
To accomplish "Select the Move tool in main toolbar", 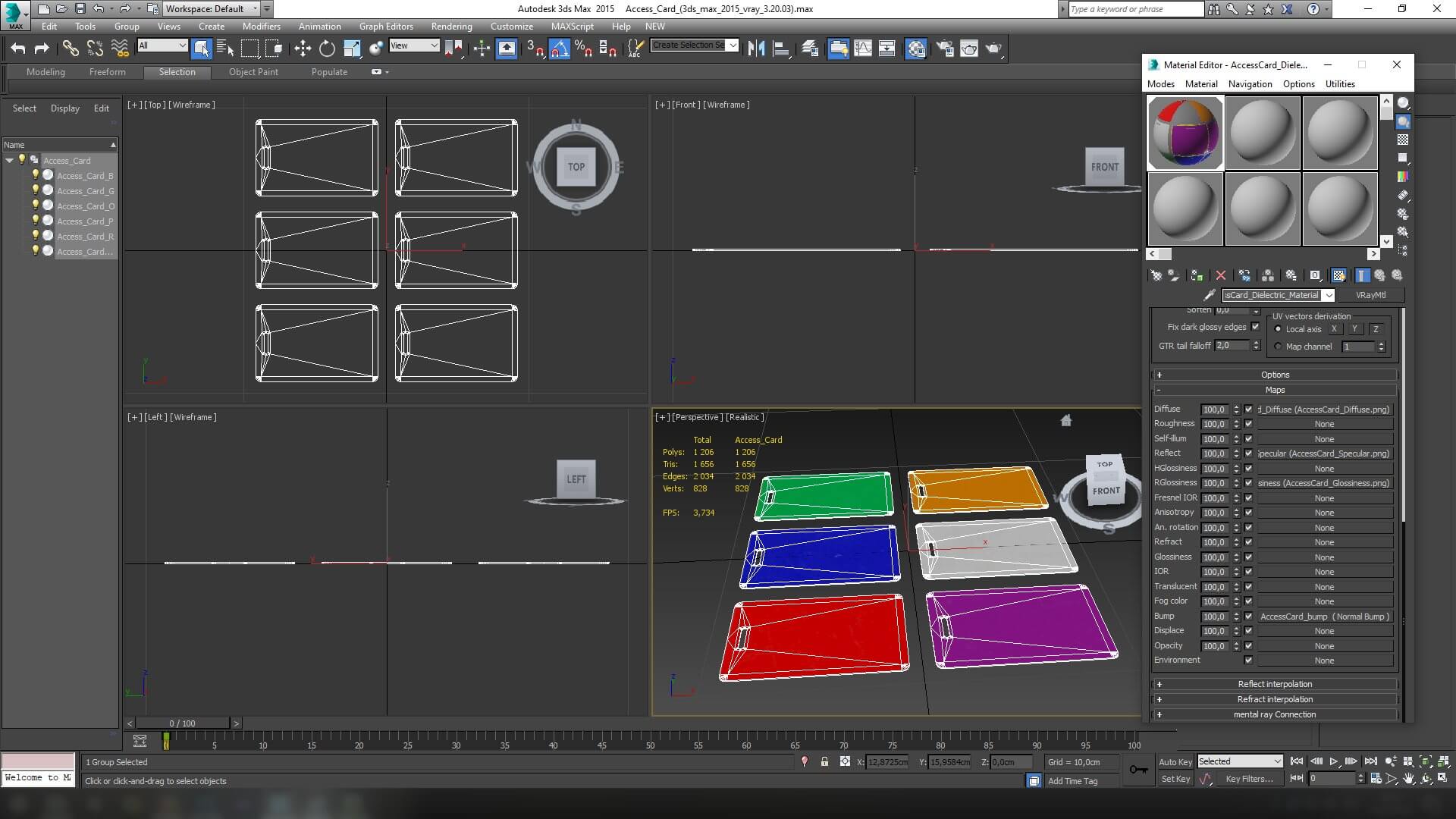I will coord(303,49).
